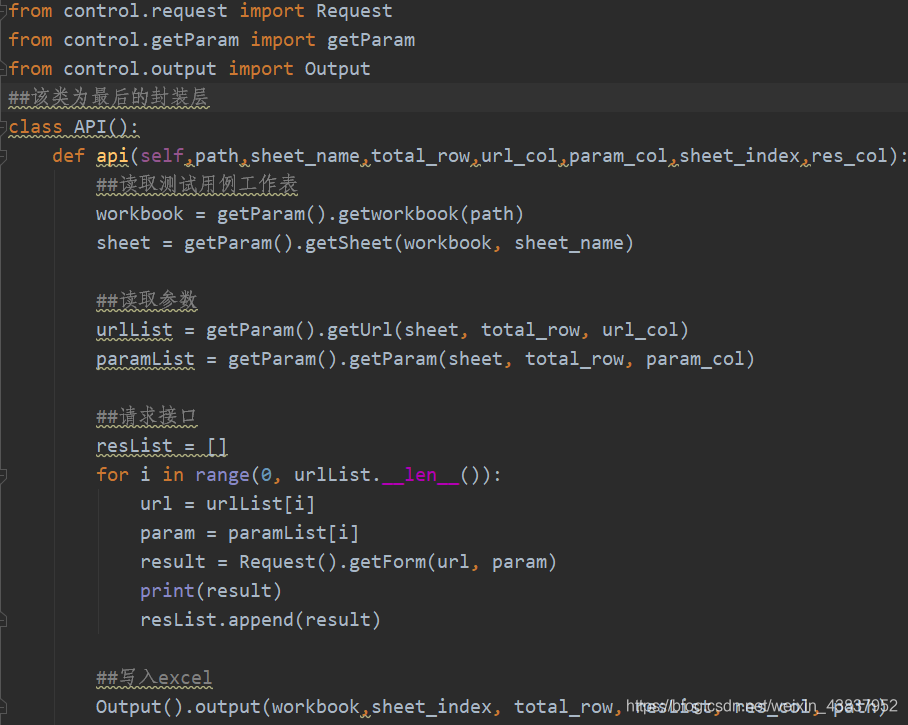Image resolution: width=908 pixels, height=725 pixels.
Task: Click 'paramList' variable at its assignment
Action: coord(145,359)
